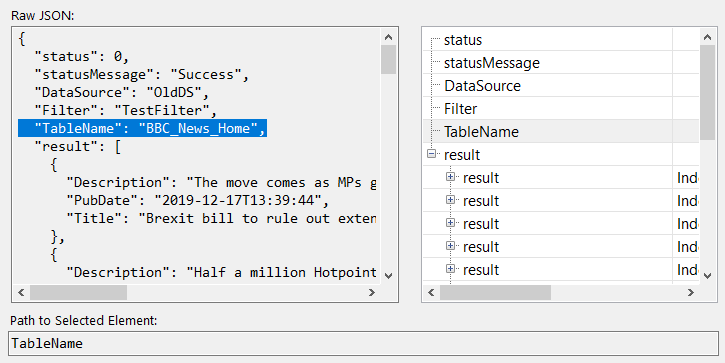Expand the fourth child result node
Image resolution: width=725 pixels, height=363 pixels.
click(x=450, y=246)
